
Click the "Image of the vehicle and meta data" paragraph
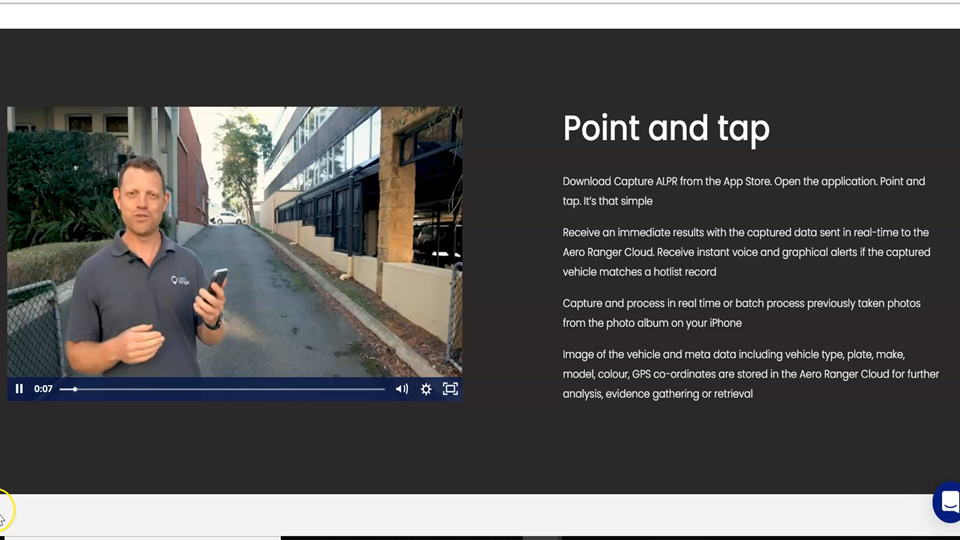point(751,374)
